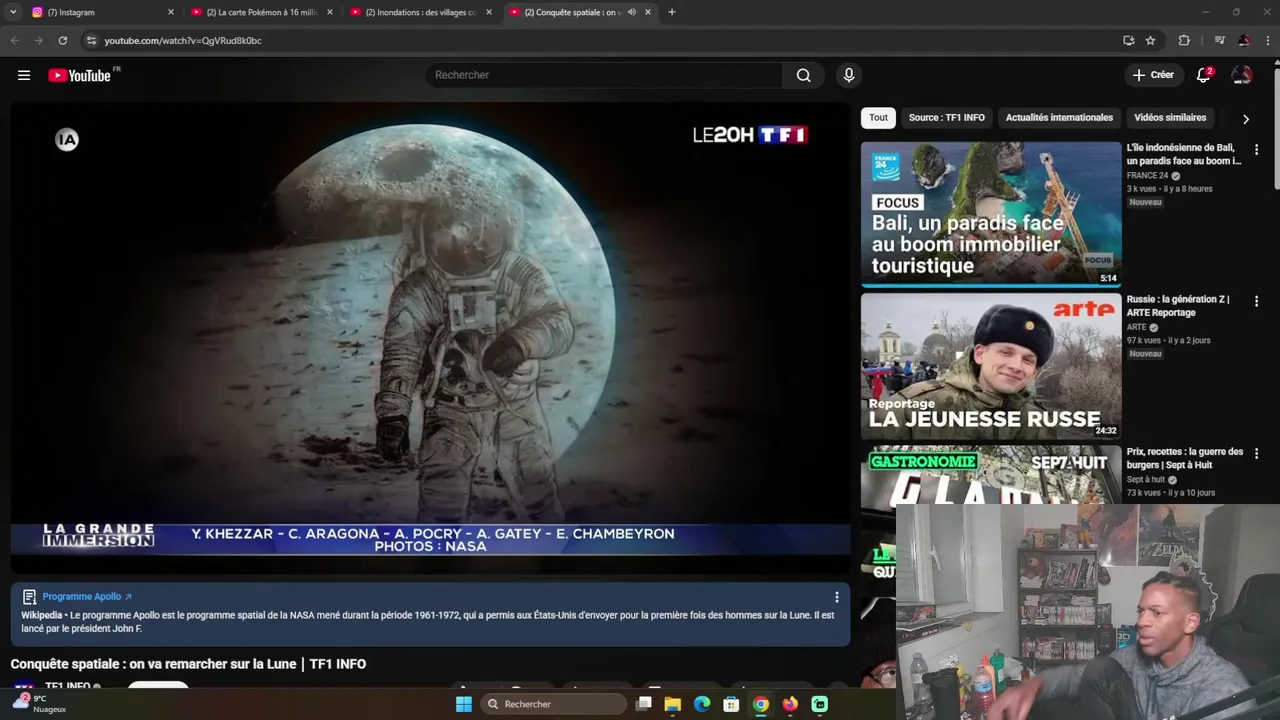This screenshot has width=1280, height=720.
Task: Open the browser extensions puzzle icon
Action: coord(1184,40)
